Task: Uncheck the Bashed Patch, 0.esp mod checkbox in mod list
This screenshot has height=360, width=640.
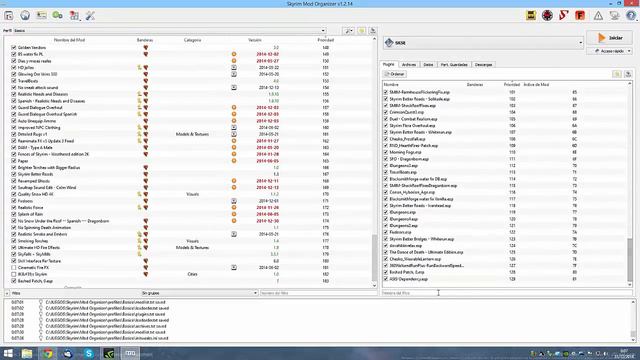Action: point(13,281)
